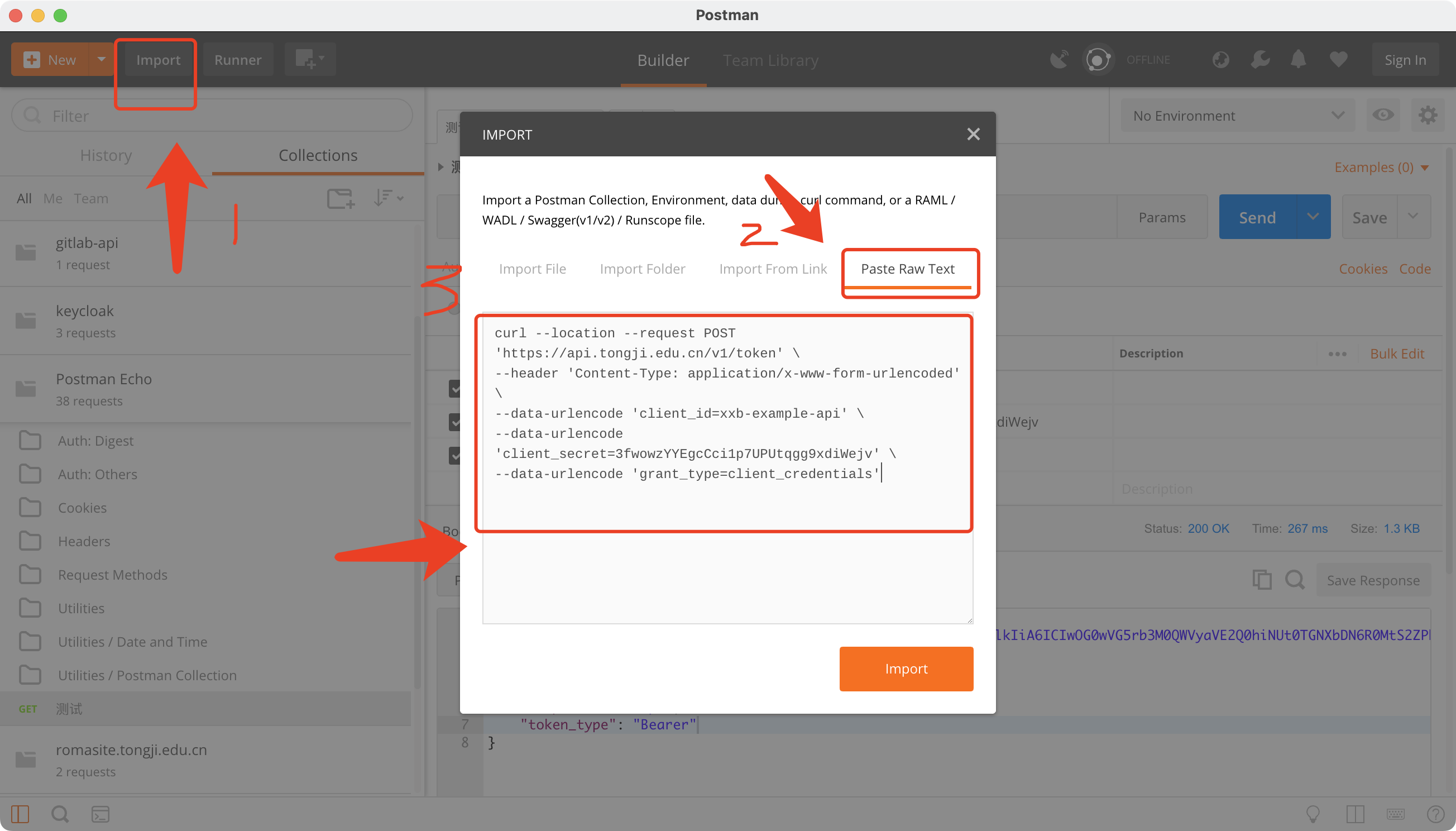The height and width of the screenshot is (831, 1456).
Task: Open settings wrench icon
Action: point(1259,59)
